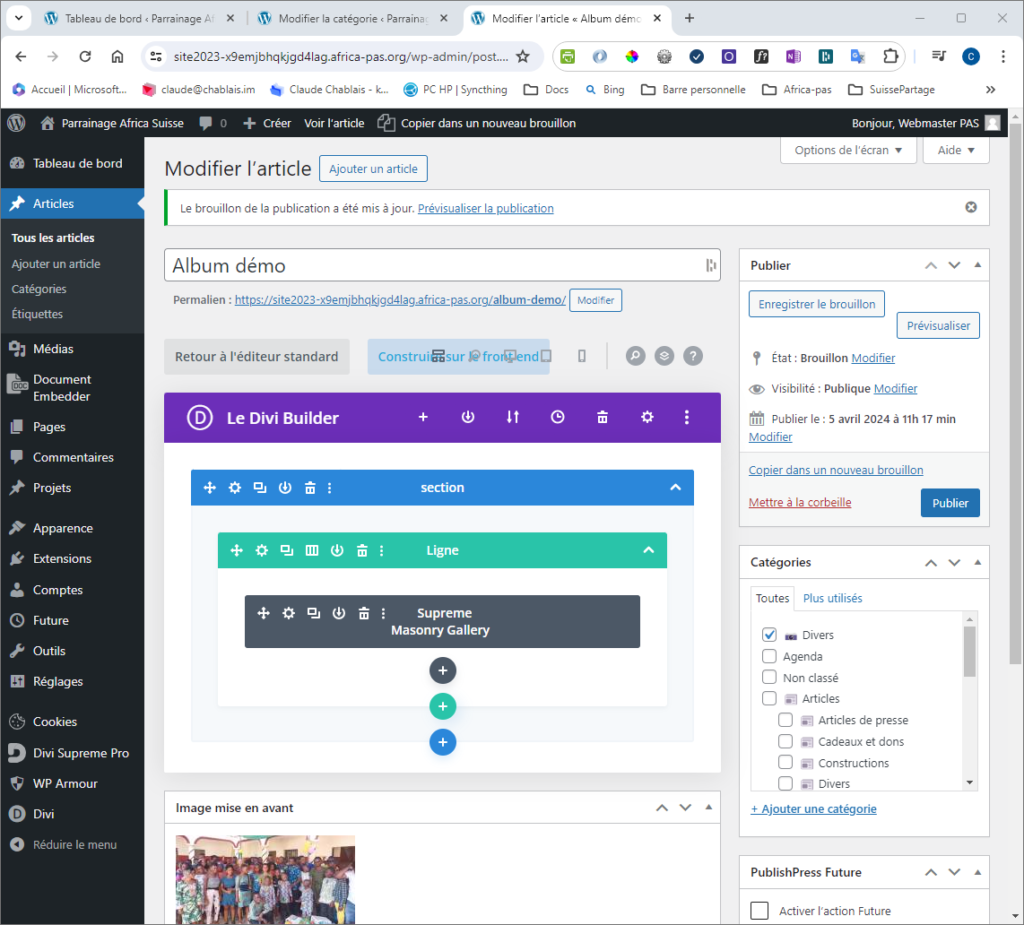The width and height of the screenshot is (1024, 925).
Task: Switch to the Plus utilisés categories tab
Action: (x=832, y=598)
